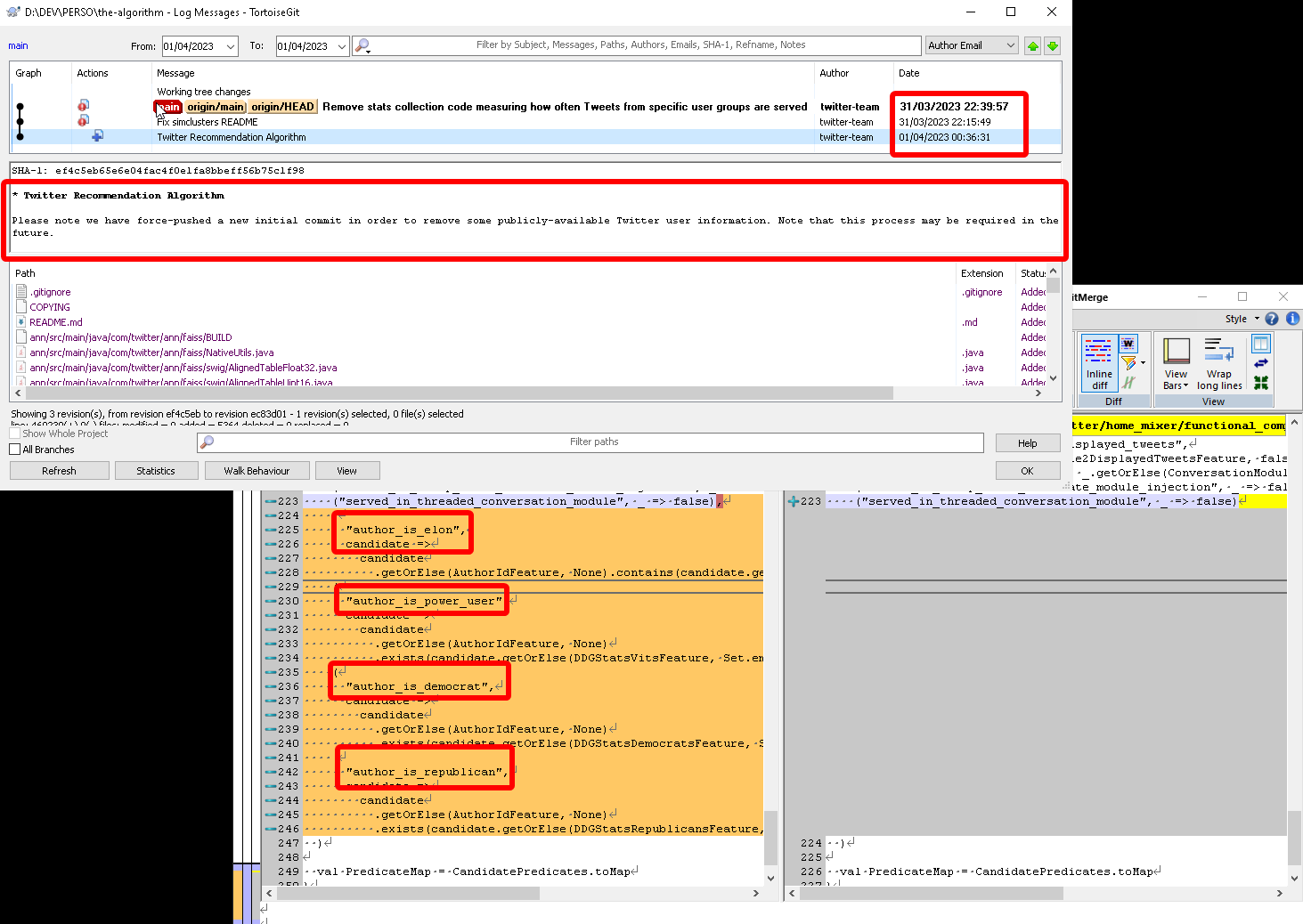Open the Author Email filter dropdown

1011,45
